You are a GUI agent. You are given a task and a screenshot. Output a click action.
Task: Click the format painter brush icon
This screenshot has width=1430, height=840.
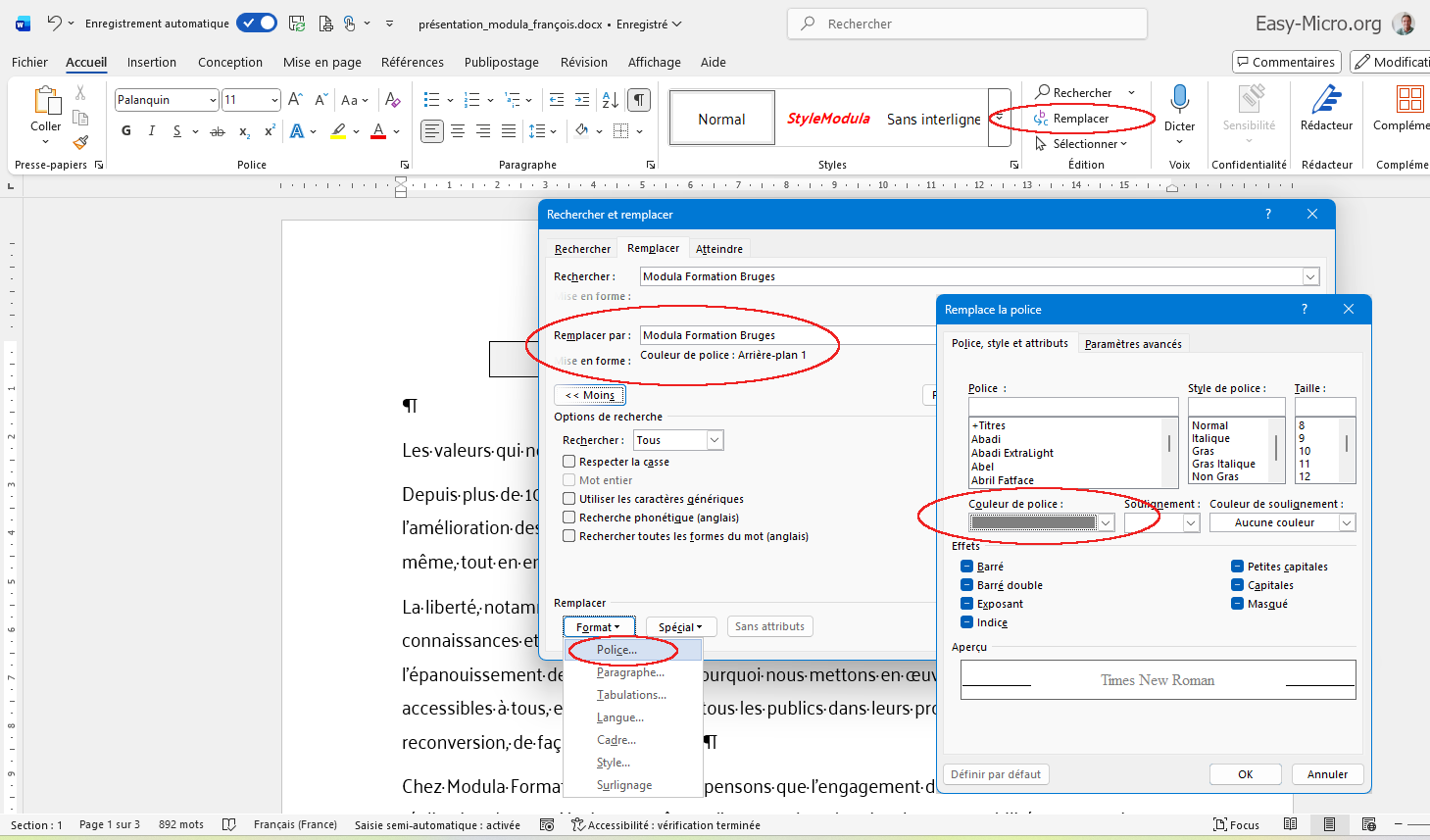click(80, 143)
